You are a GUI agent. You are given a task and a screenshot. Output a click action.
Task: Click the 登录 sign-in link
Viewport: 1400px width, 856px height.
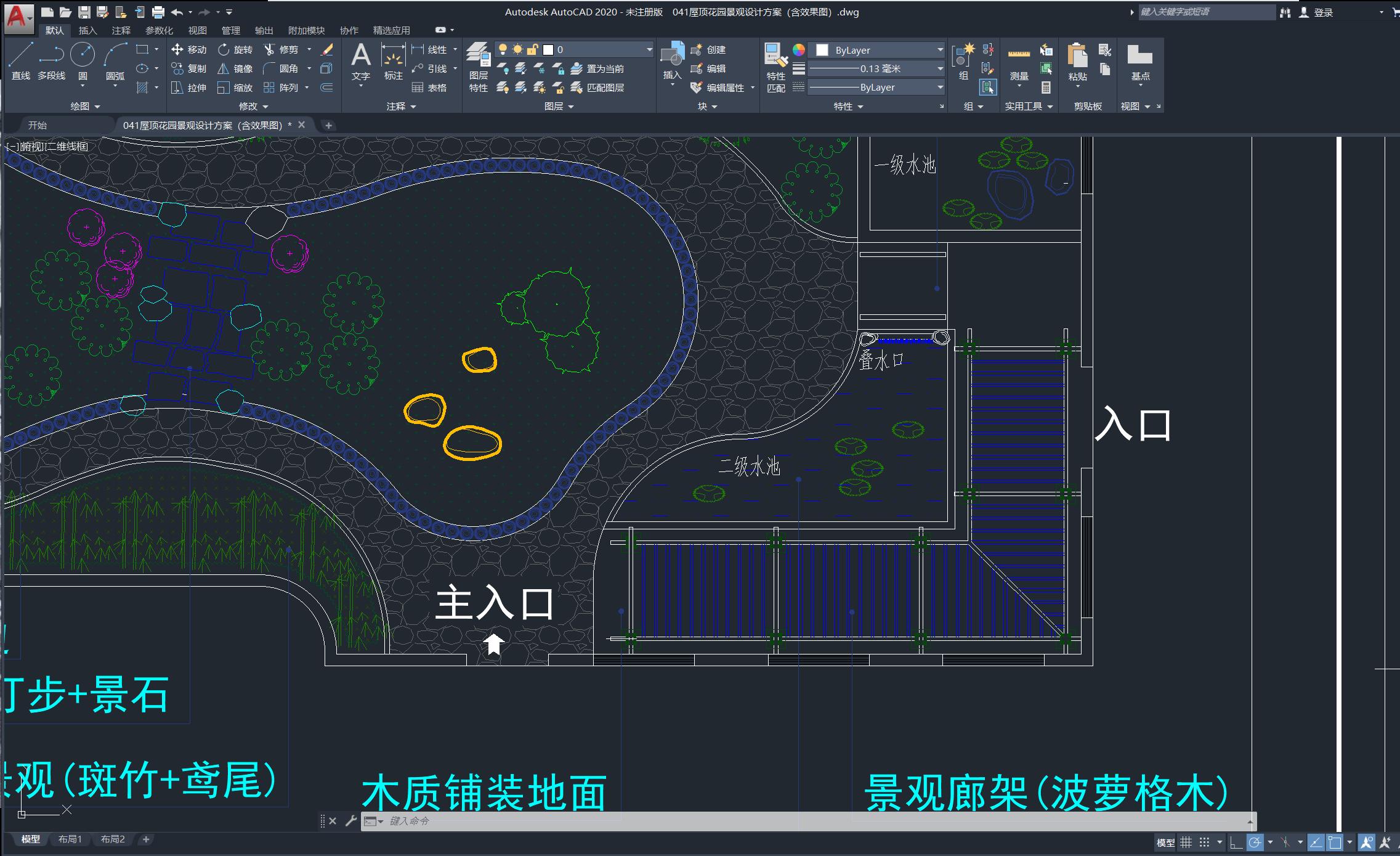(x=1323, y=13)
